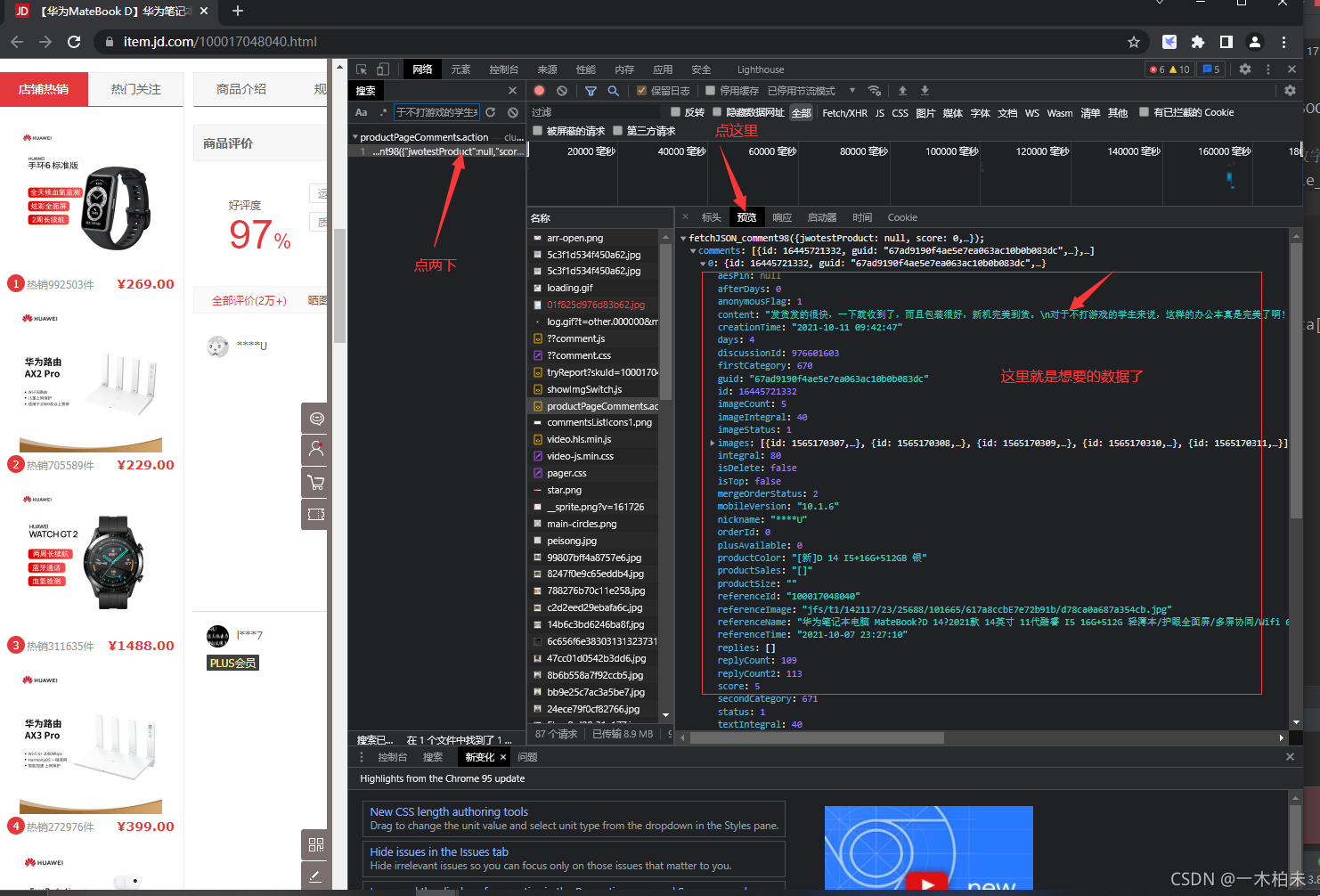
Task: Toggle the 保留日志 checkbox
Action: 641,91
